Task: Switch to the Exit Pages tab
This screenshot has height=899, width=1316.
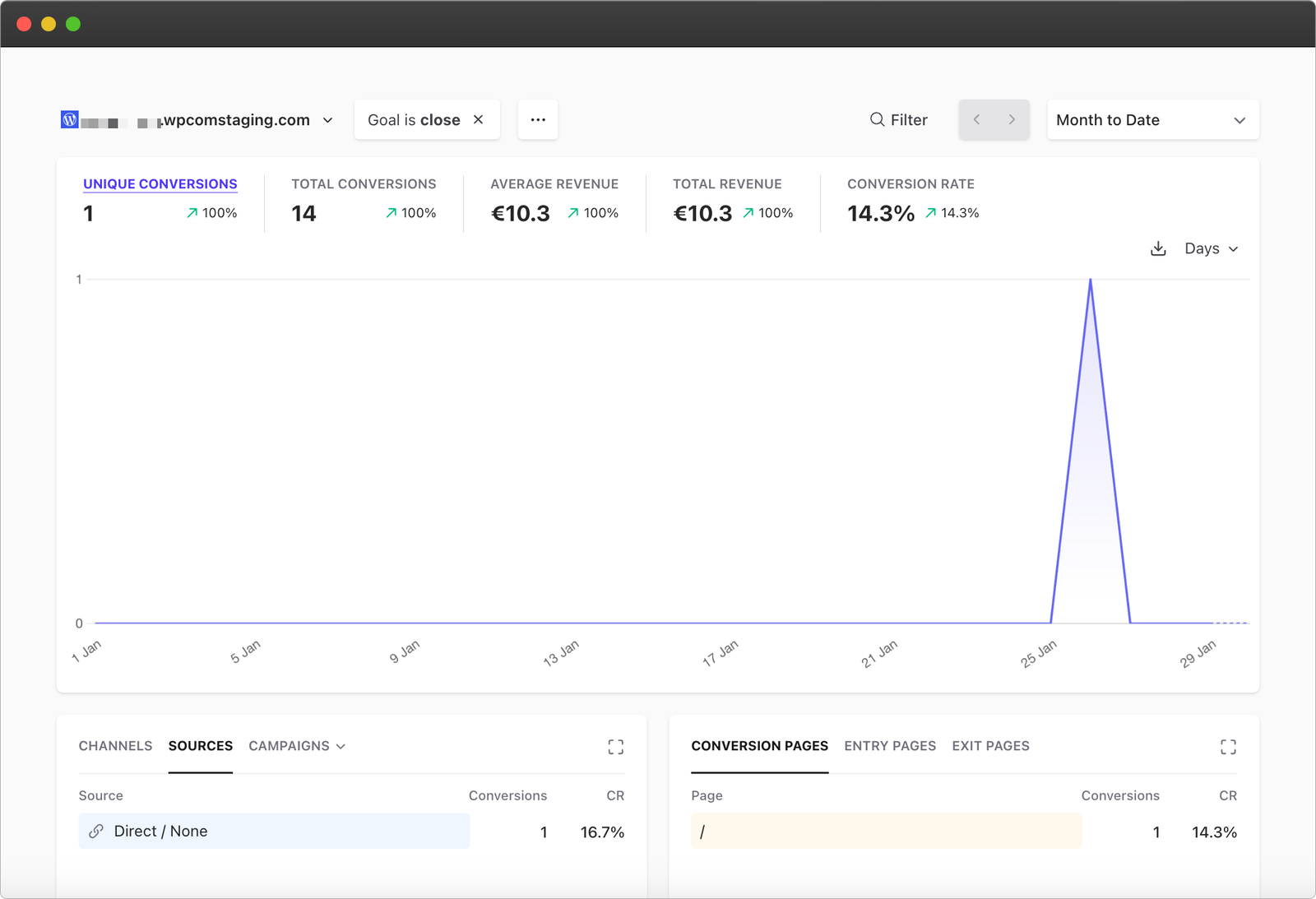Action: (x=990, y=746)
